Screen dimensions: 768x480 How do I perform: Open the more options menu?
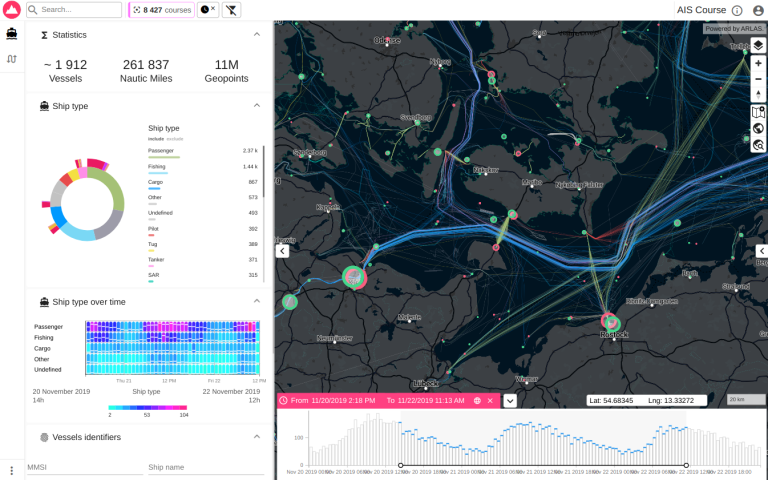(11, 471)
